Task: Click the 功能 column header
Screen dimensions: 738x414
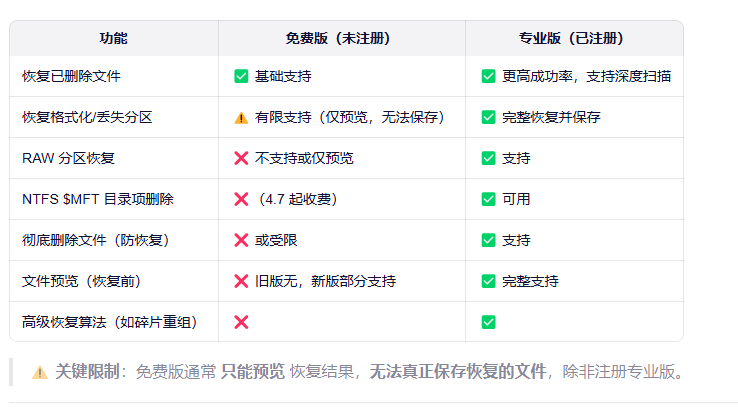Action: click(114, 39)
